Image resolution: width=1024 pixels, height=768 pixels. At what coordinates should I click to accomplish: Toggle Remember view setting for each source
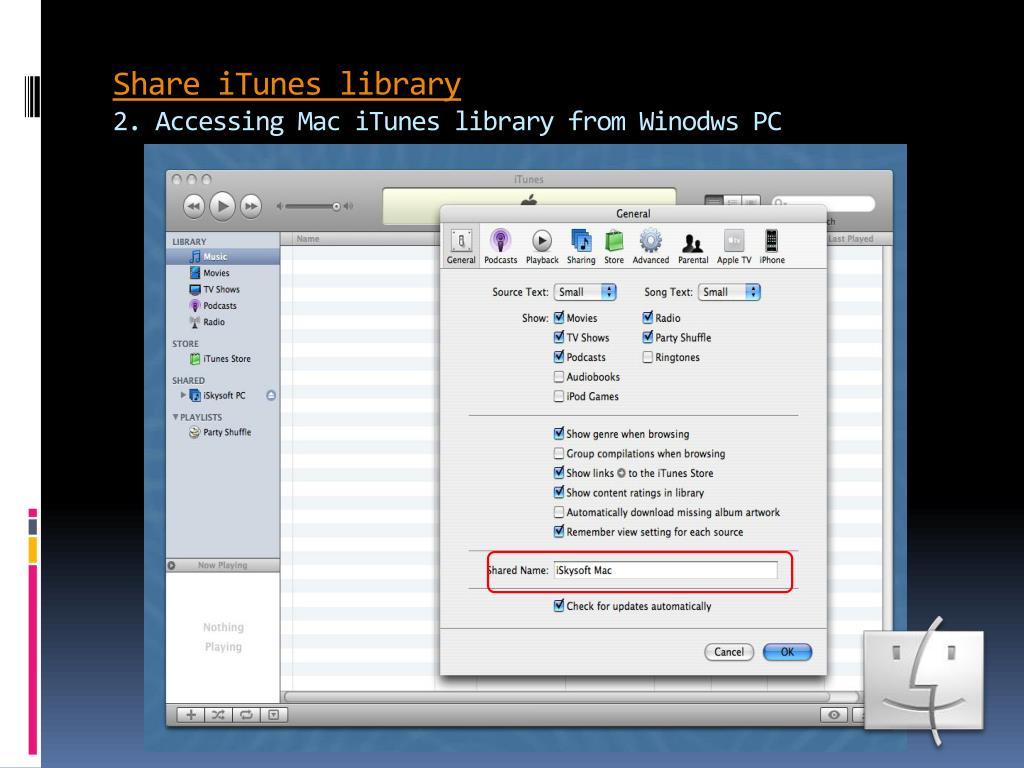click(559, 532)
